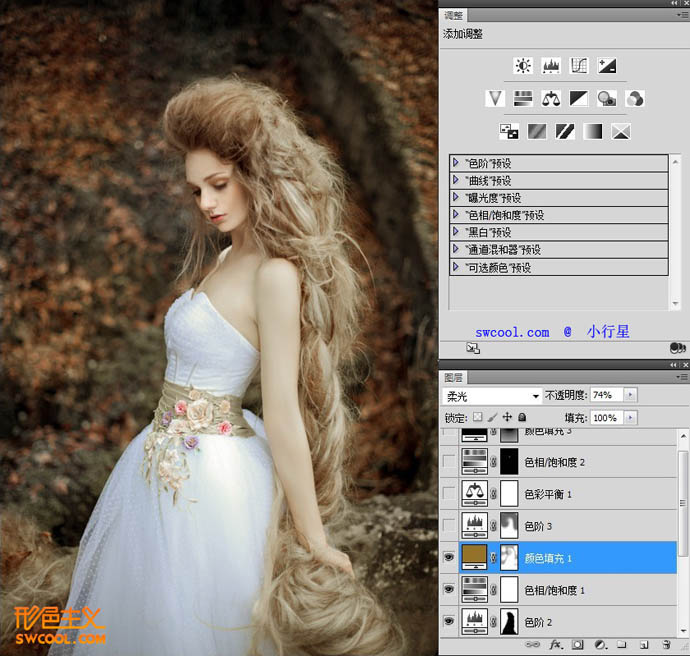The height and width of the screenshot is (656, 690).
Task: Click the Curves adjustment icon
Action: pyautogui.click(x=578, y=66)
